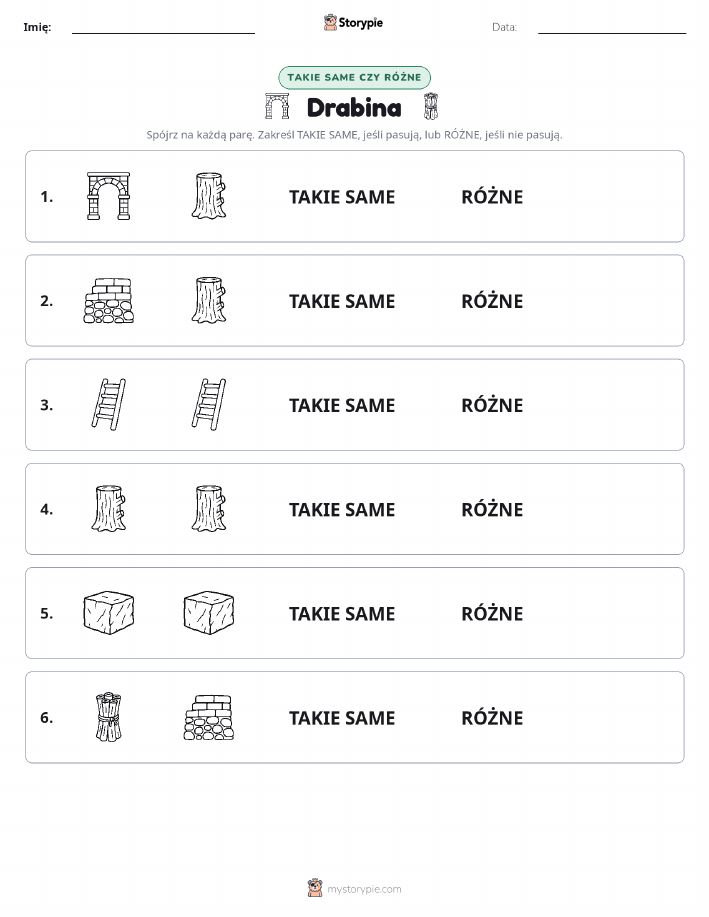Click the bundle of sticks icon in row 6
This screenshot has height=917, width=709.
108,717
